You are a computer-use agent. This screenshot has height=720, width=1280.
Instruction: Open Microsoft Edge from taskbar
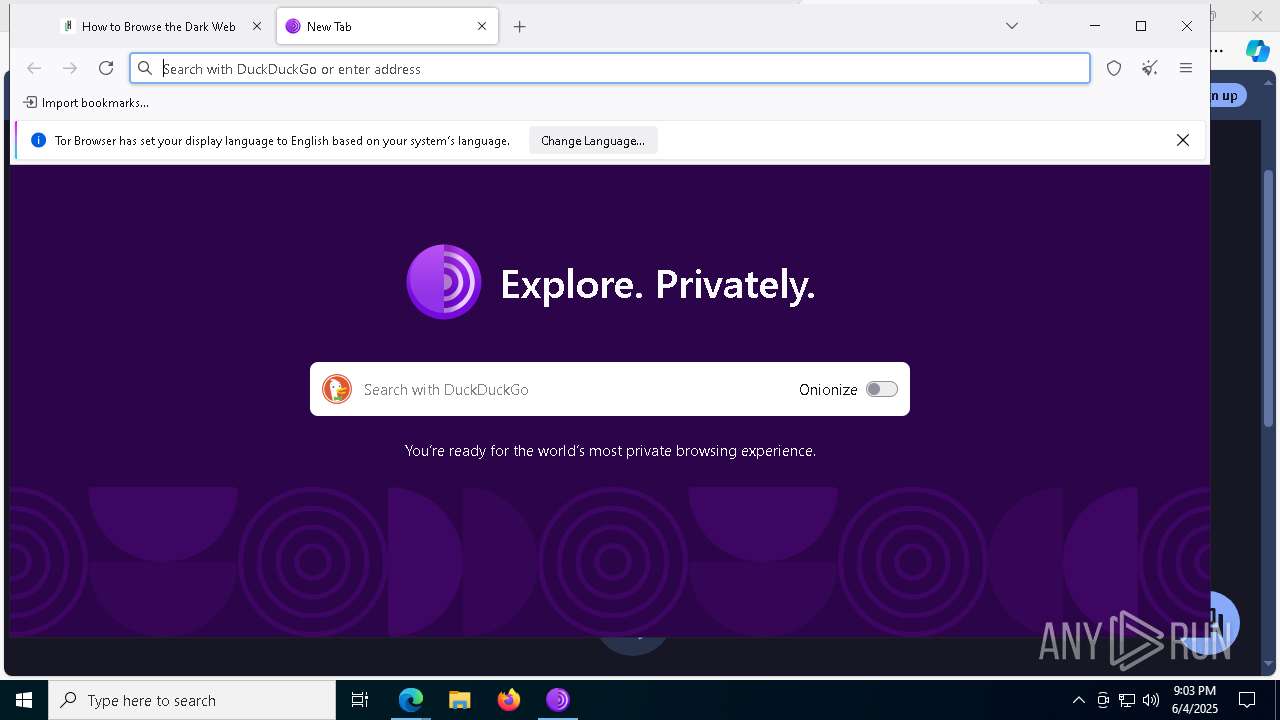coord(411,700)
